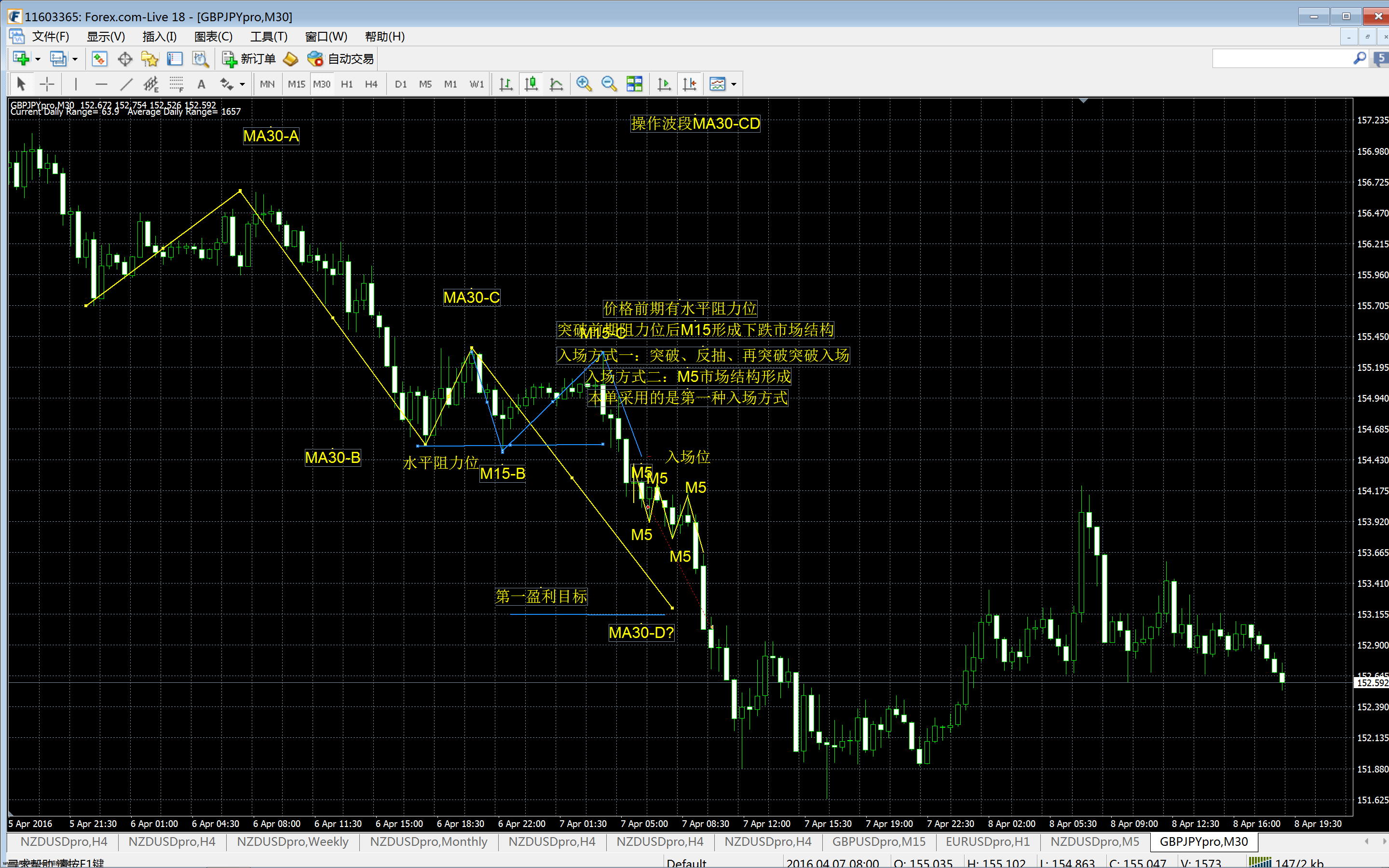Toggle the 自动交易 auto trading button

click(341, 58)
